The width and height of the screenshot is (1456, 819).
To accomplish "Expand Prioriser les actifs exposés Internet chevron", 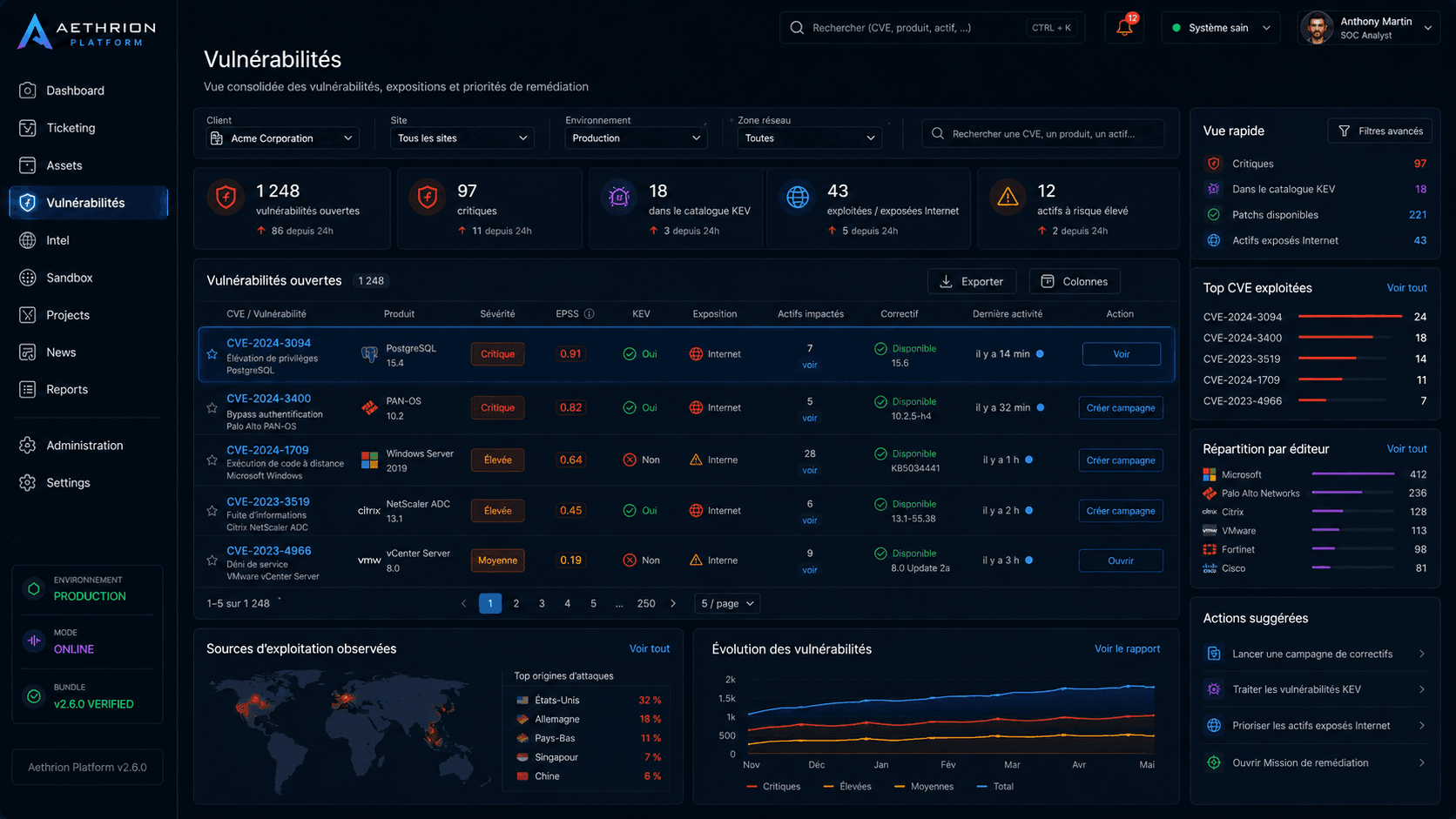I will click(1422, 726).
